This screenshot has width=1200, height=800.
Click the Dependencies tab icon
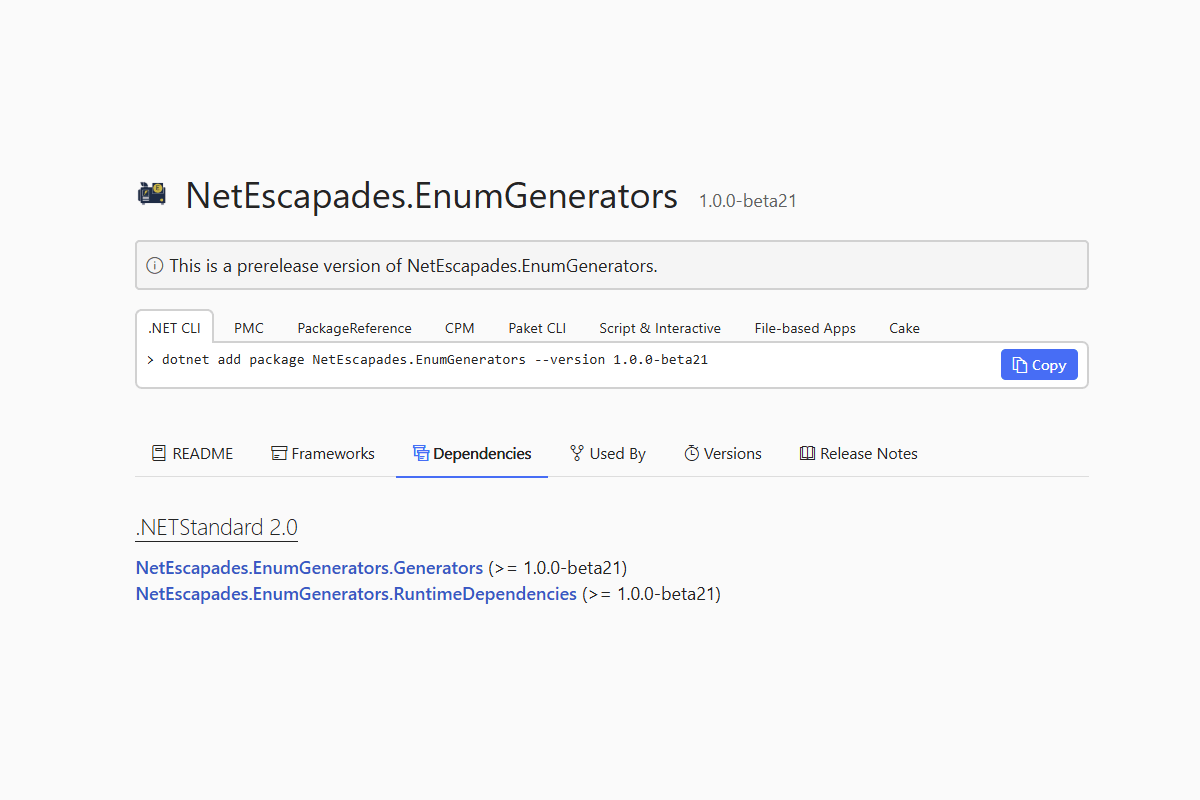[x=421, y=454]
